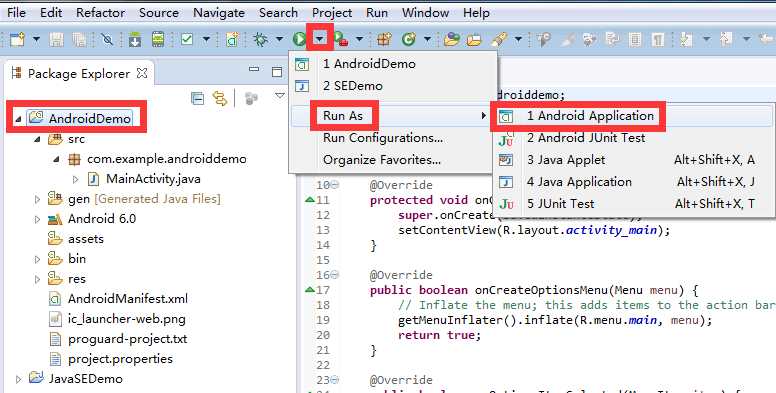776x393 pixels.
Task: Open the Search icon dropdown arrow
Action: pos(518,39)
